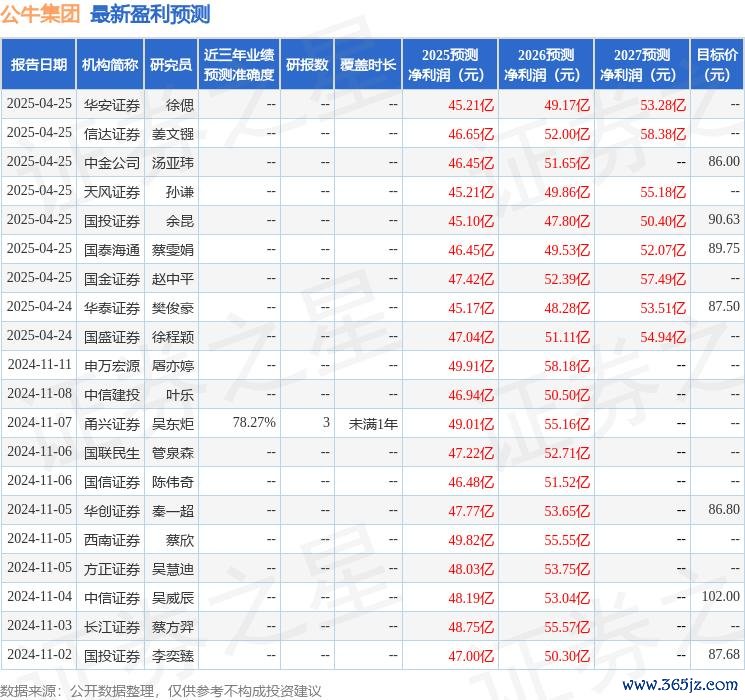This screenshot has width=745, height=700.
Task: Click the 最新盈利预测 heading
Action: click(x=150, y=14)
